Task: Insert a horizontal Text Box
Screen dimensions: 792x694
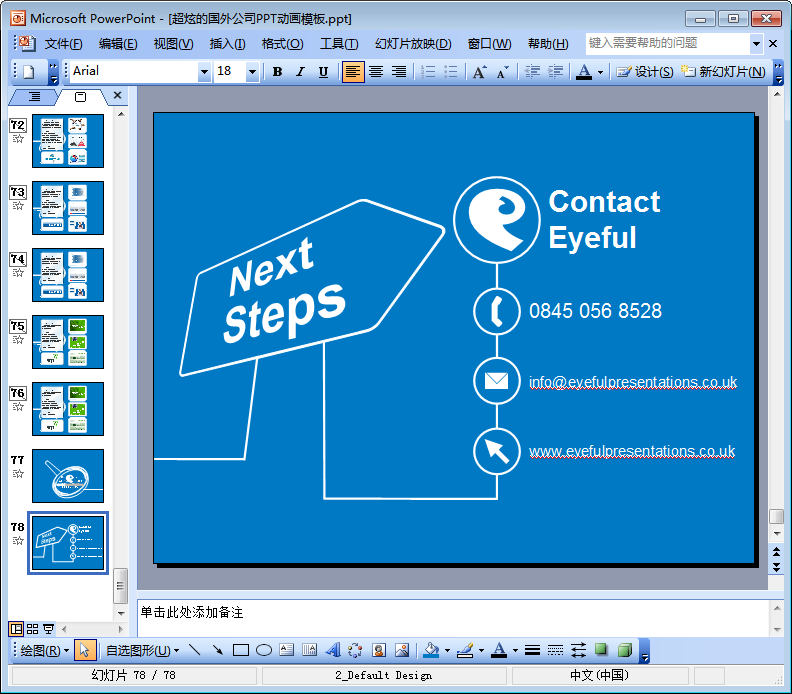Action: point(286,650)
